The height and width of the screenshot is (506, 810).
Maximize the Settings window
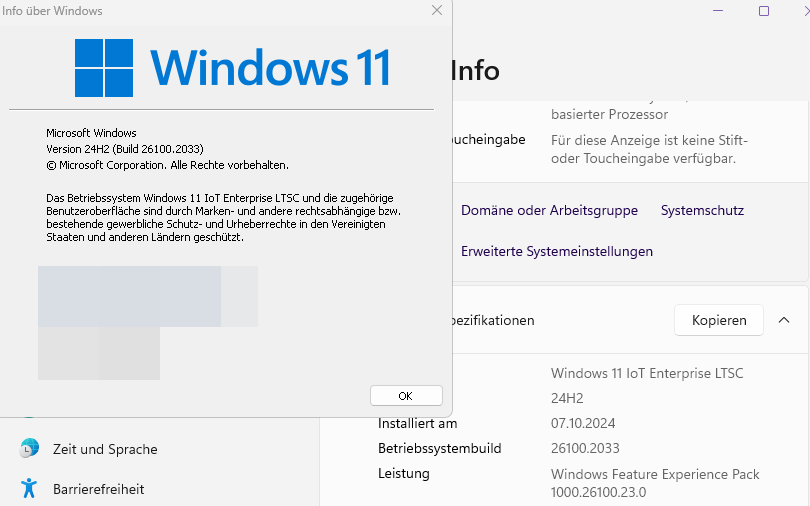764,10
